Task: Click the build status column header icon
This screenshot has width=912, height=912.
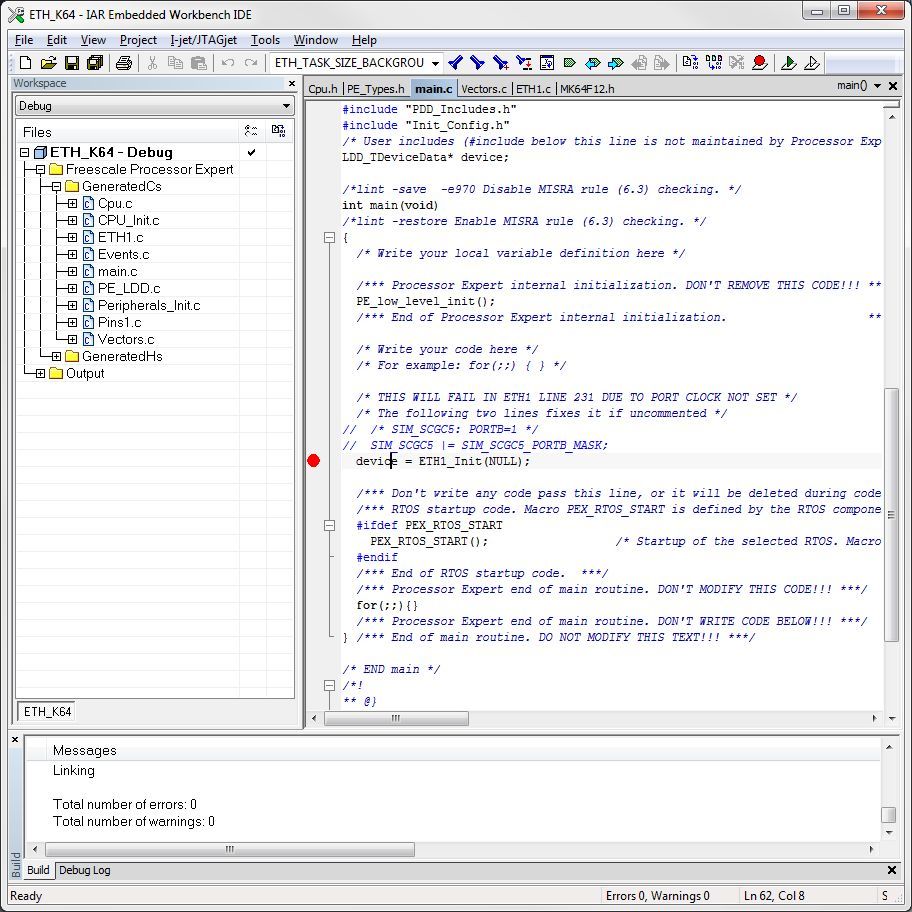Action: point(279,131)
